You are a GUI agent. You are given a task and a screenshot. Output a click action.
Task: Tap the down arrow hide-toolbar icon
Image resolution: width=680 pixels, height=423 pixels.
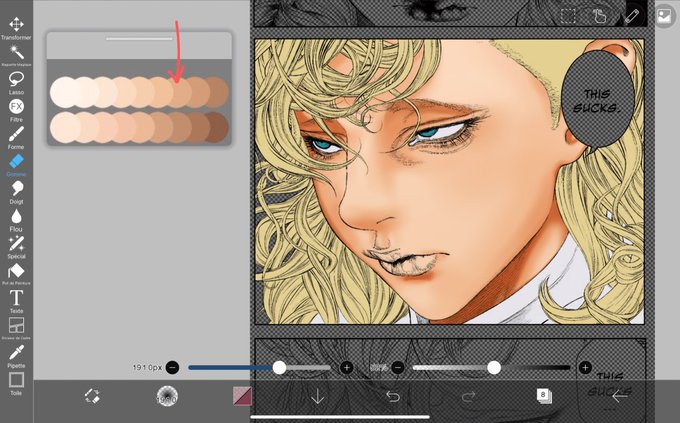317,396
